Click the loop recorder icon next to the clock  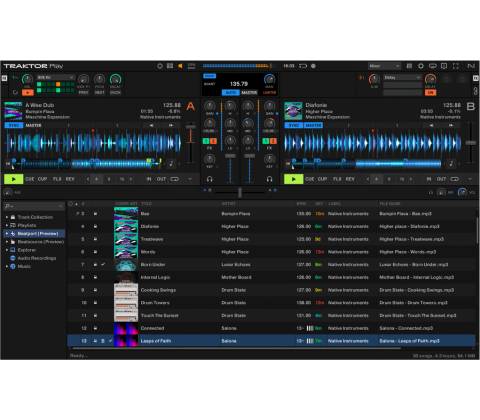click(303, 66)
